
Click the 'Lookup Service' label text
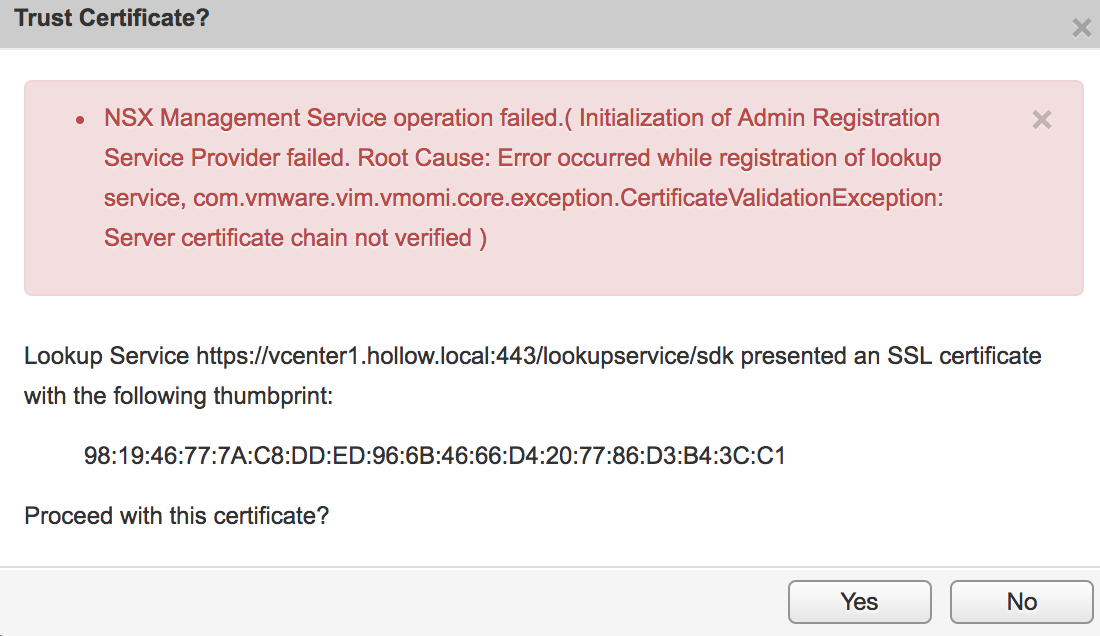(107, 356)
